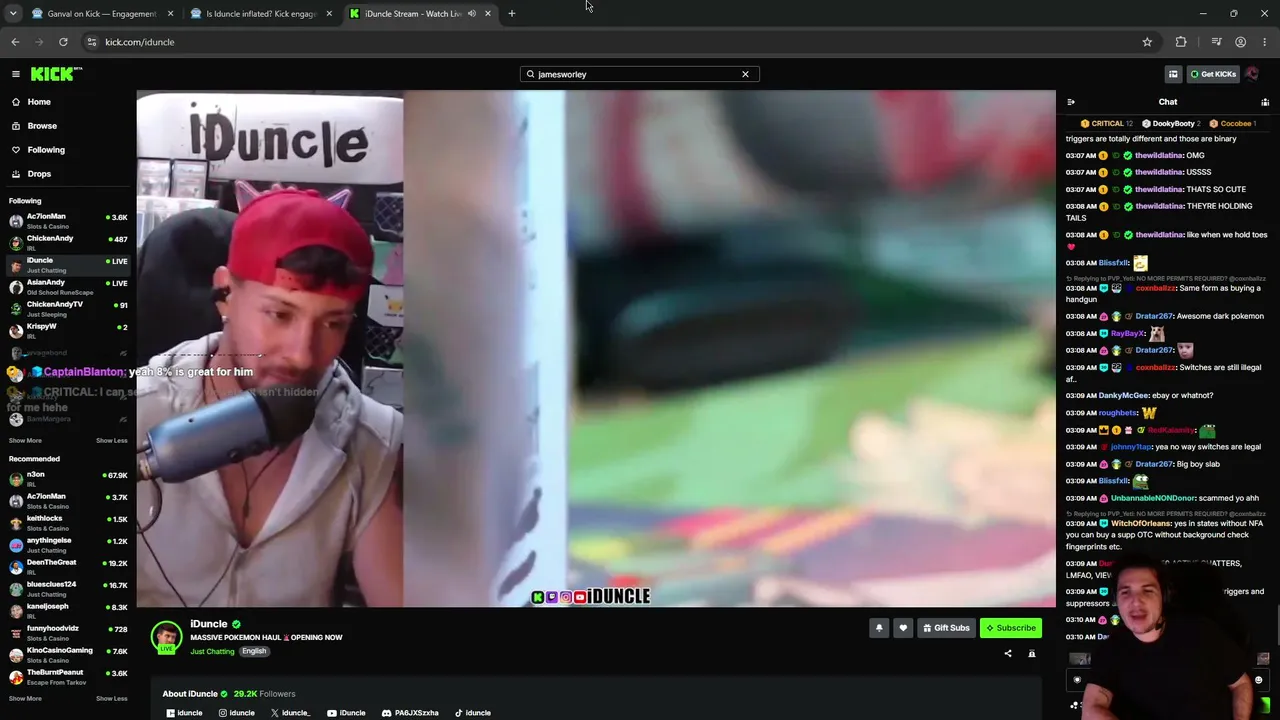
Task: Open the Kick shop icon beside Get KICKs
Action: (x=1173, y=74)
